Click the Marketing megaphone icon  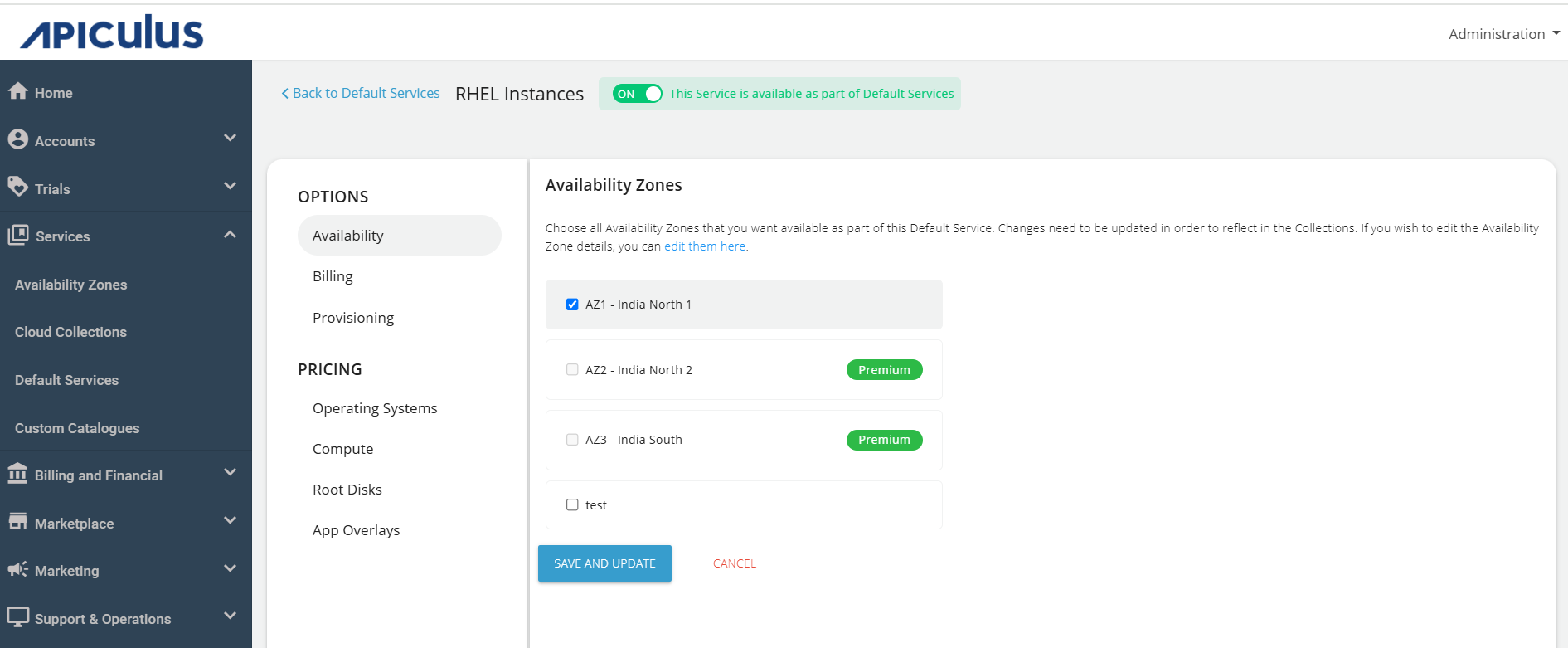click(17, 569)
